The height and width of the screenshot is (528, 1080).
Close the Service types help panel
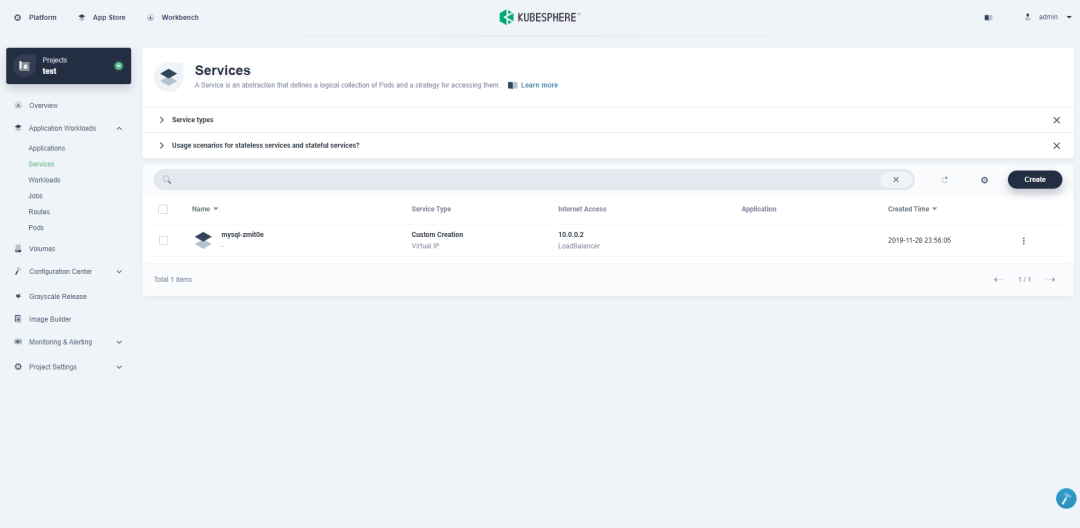[x=1057, y=120]
